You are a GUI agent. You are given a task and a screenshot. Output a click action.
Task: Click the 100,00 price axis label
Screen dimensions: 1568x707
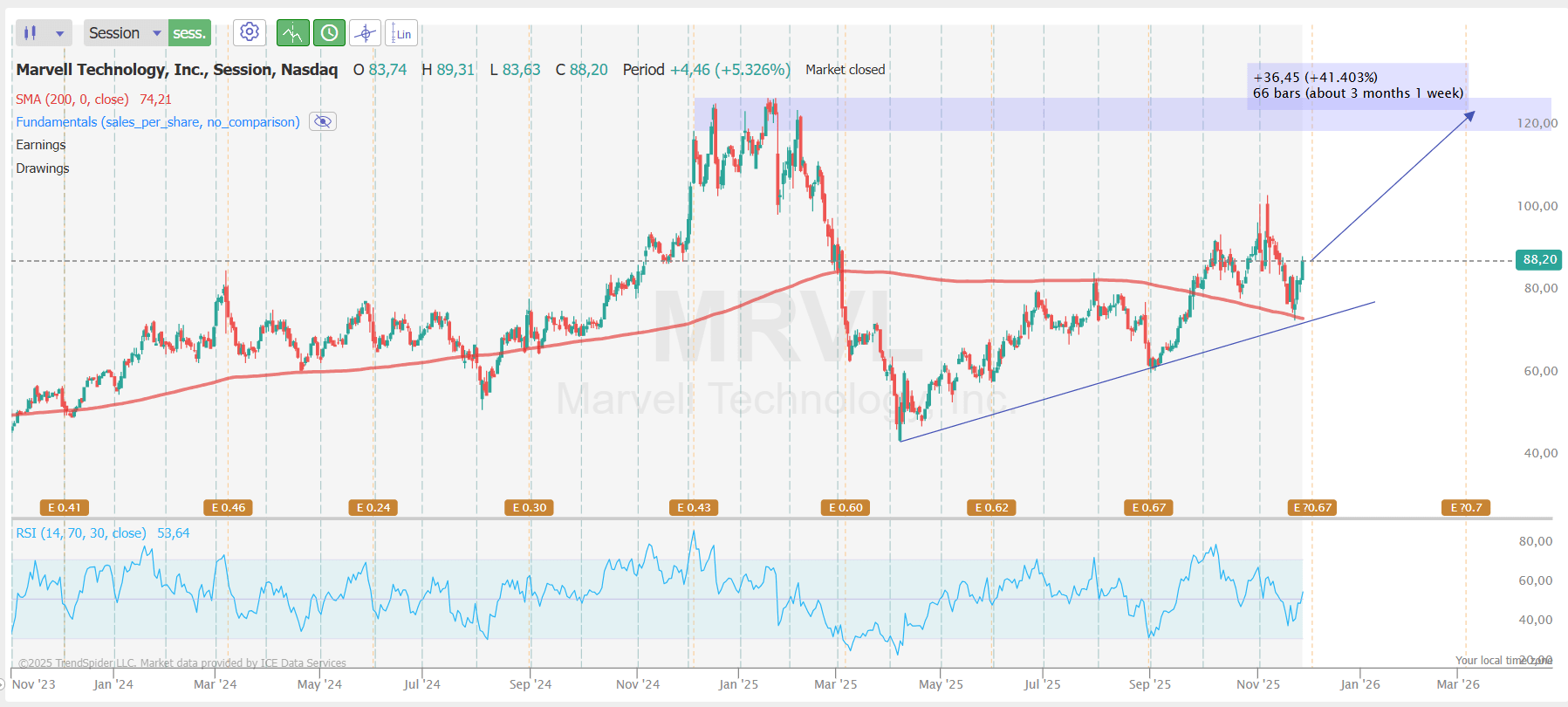click(x=1537, y=206)
